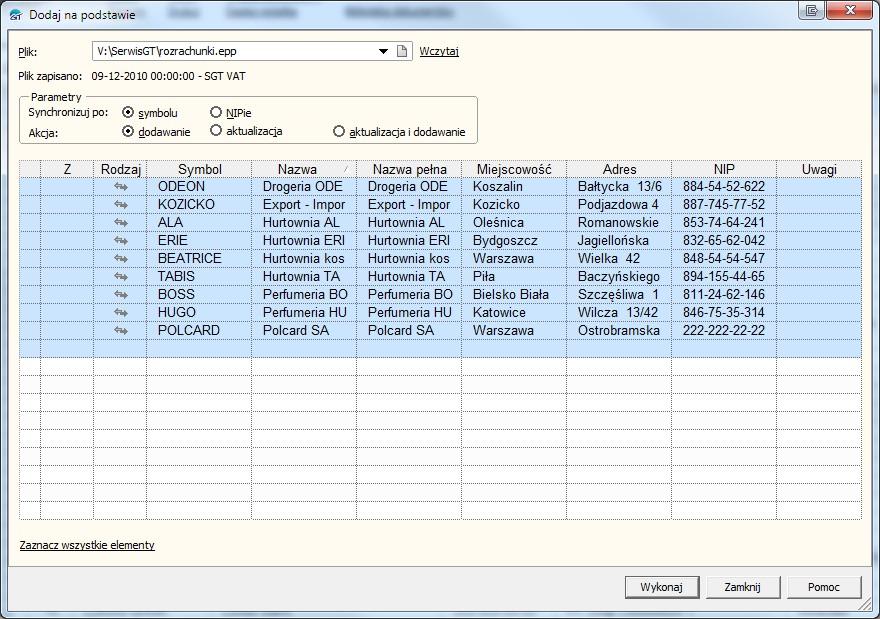Sort by the Uwagi column header

click(x=819, y=169)
